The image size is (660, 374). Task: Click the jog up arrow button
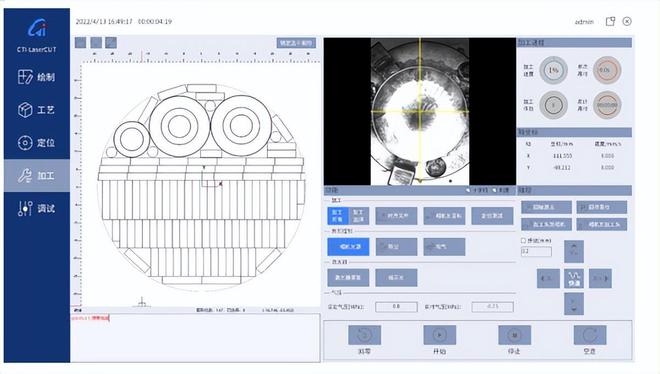click(x=574, y=251)
